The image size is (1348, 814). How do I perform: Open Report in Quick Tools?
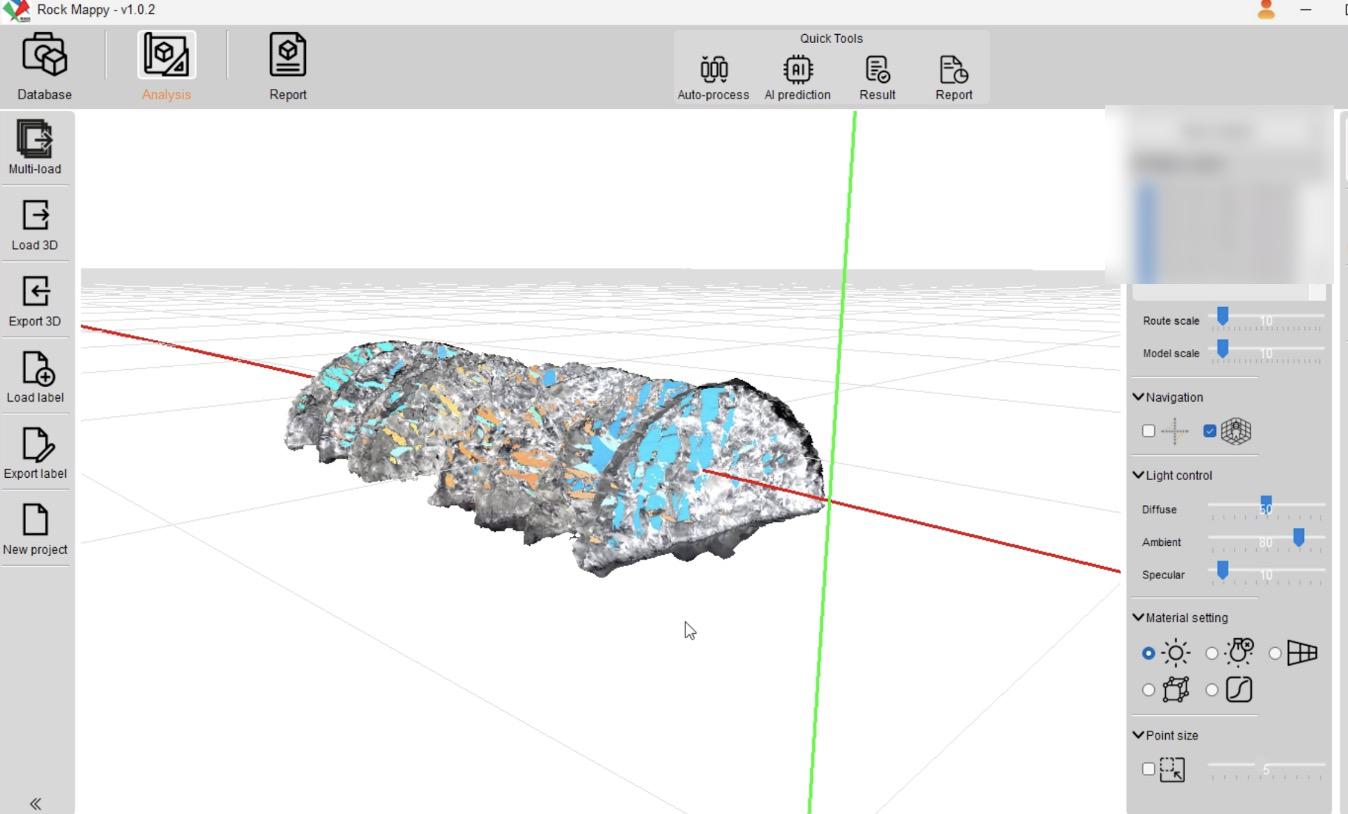tap(953, 77)
